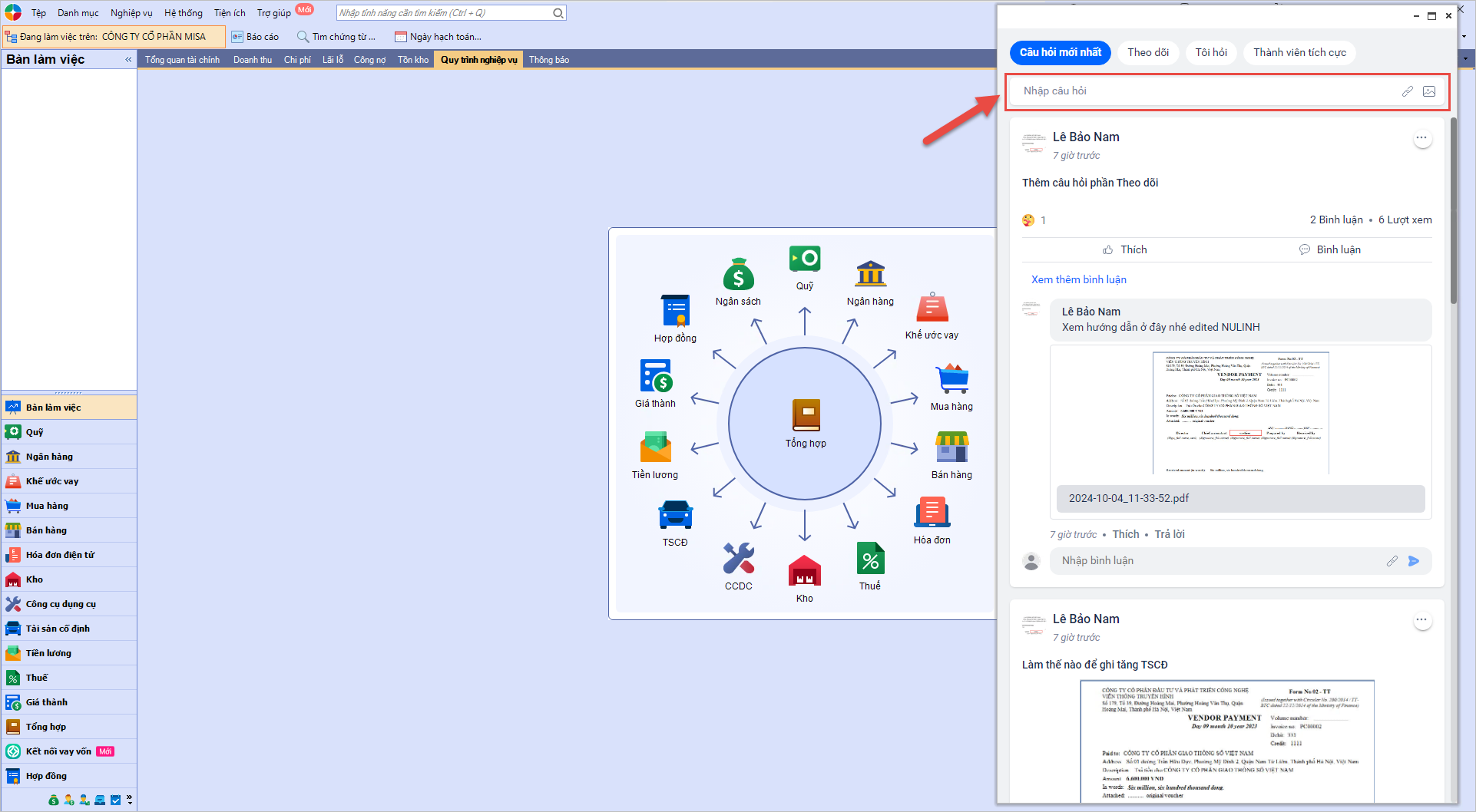Select the TSCĐ car icon

[675, 515]
